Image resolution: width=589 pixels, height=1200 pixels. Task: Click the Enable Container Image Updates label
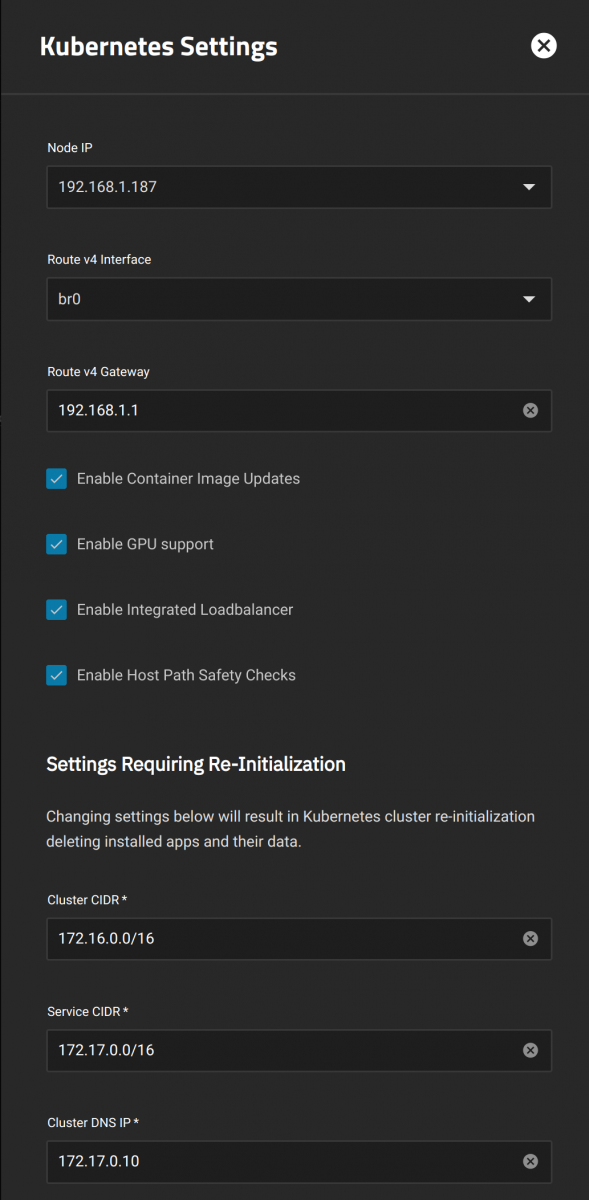pos(188,479)
